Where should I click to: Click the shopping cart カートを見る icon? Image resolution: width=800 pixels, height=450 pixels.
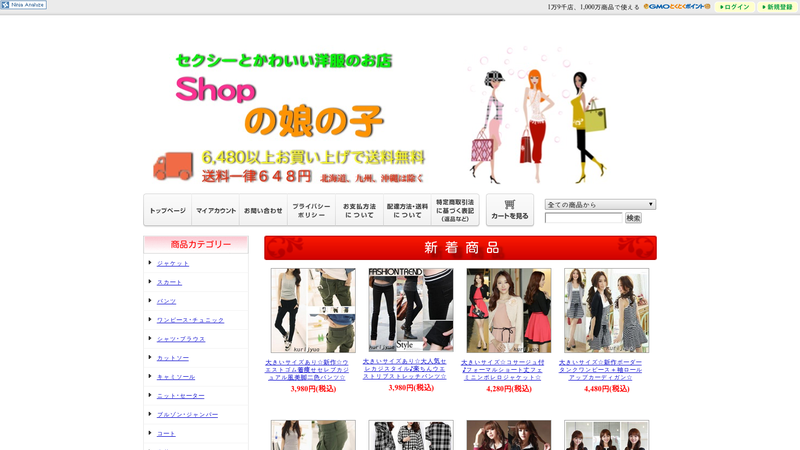tap(510, 210)
